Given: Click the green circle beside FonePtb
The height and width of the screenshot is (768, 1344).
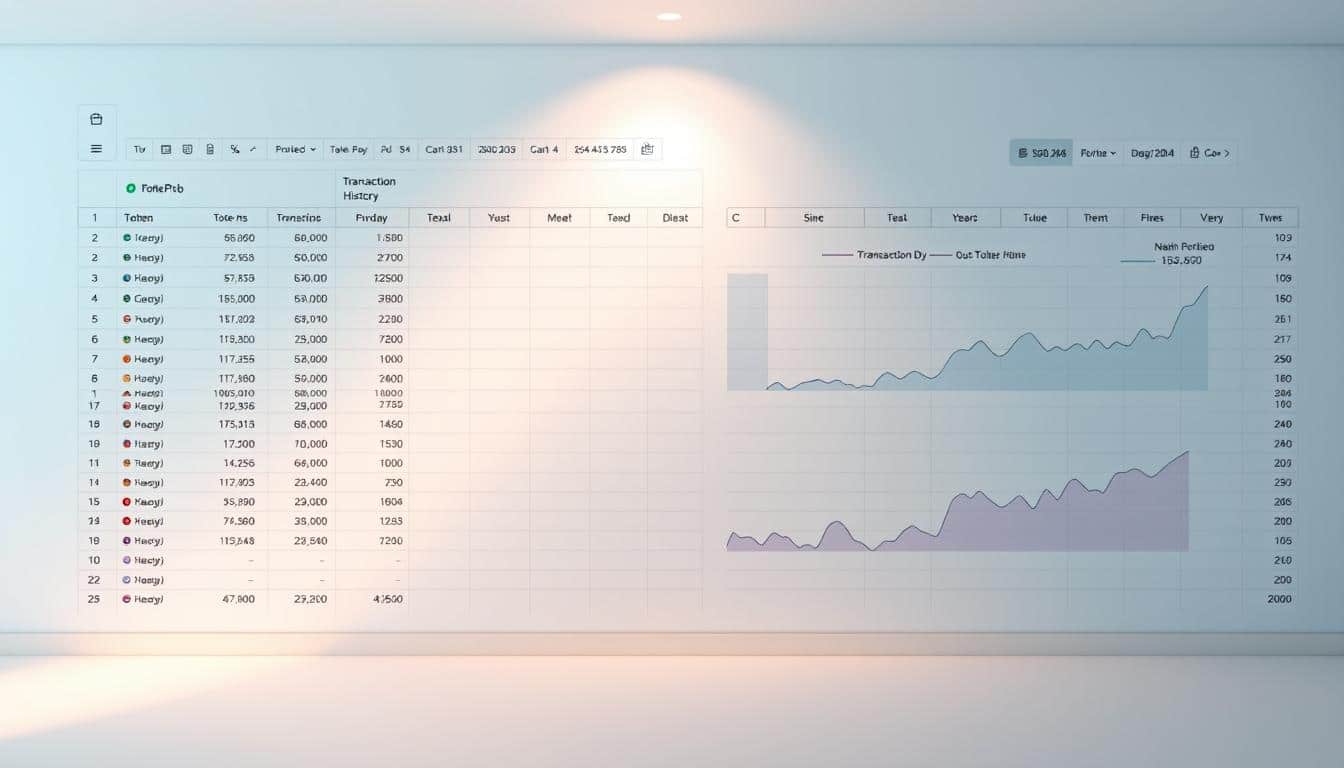Looking at the screenshot, I should pyautogui.click(x=131, y=188).
